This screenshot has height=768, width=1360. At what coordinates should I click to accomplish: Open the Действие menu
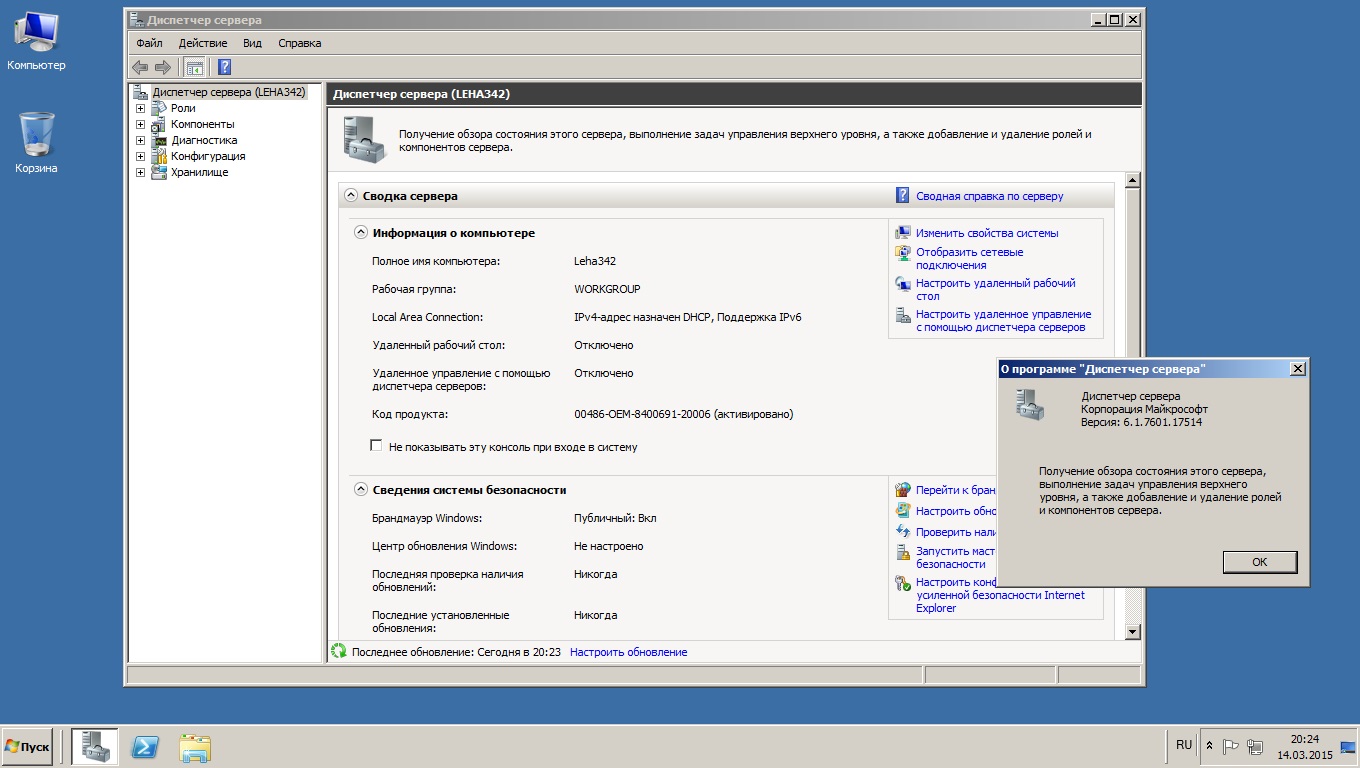[203, 43]
